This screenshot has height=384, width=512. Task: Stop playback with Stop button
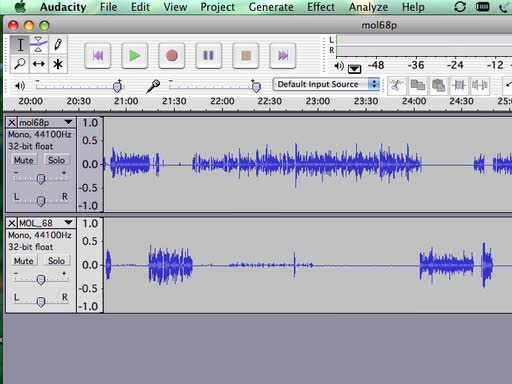[x=246, y=56]
